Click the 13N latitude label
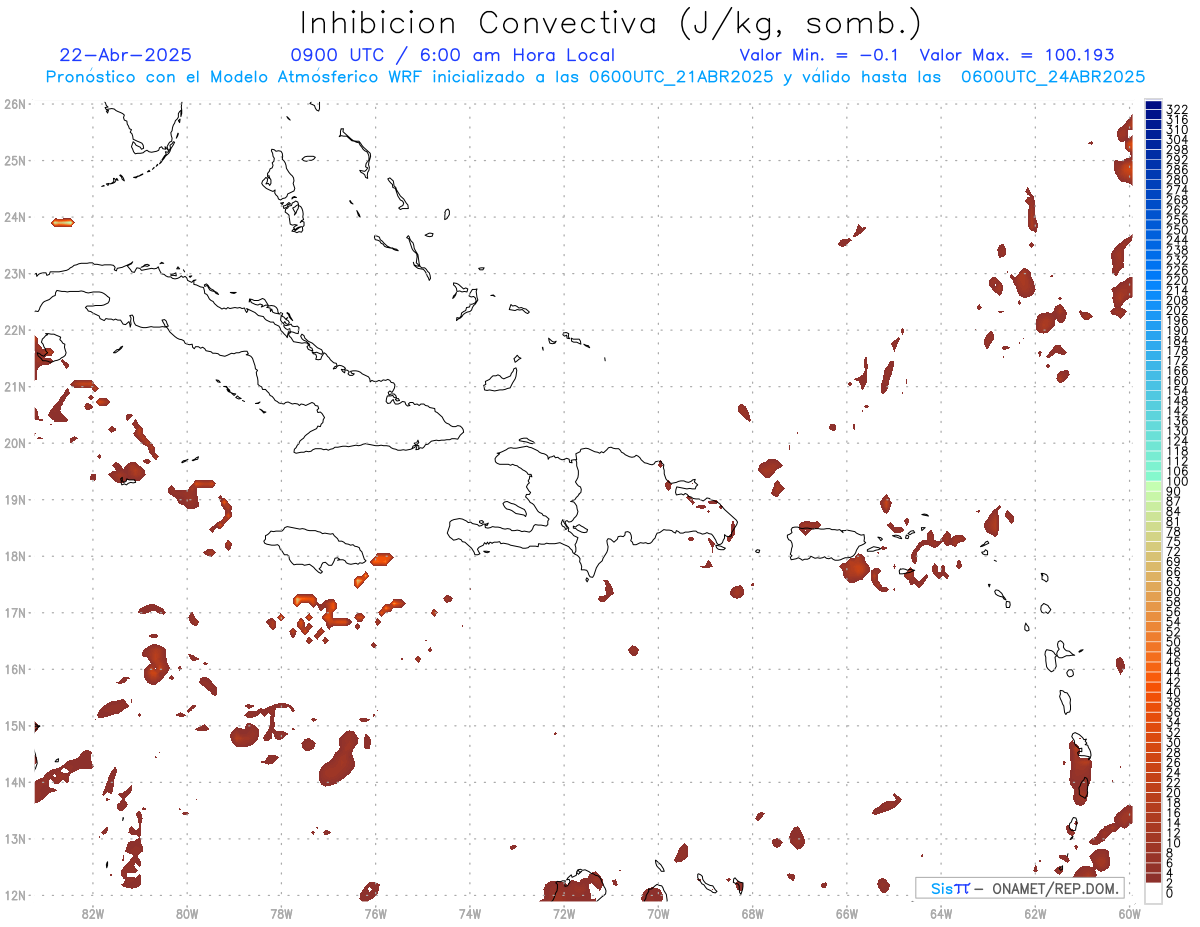The height and width of the screenshot is (927, 1200). (14, 838)
